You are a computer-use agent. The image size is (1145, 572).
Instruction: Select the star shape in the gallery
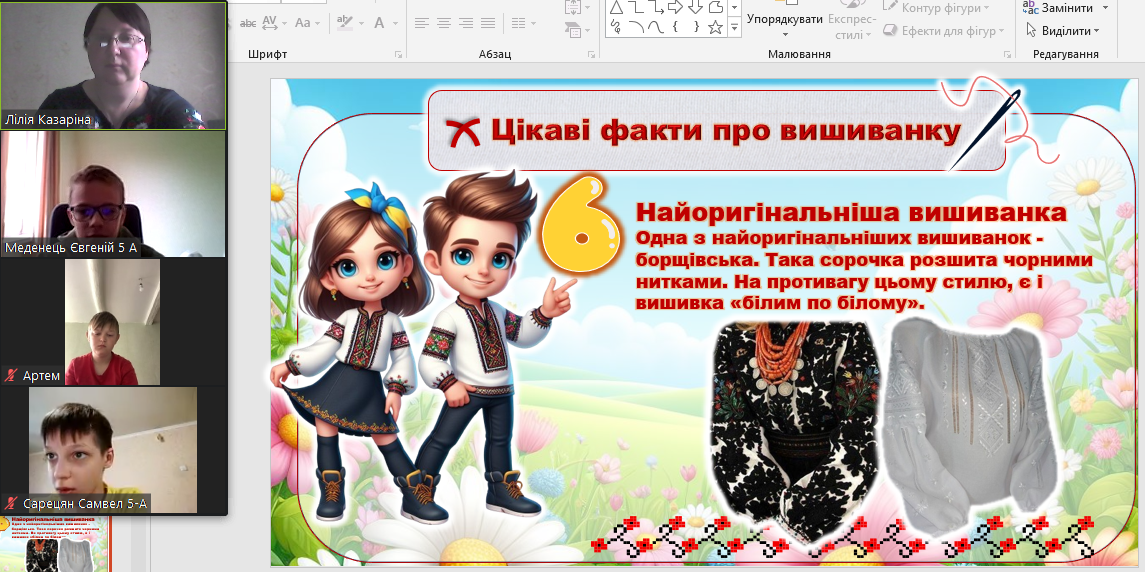tap(715, 28)
